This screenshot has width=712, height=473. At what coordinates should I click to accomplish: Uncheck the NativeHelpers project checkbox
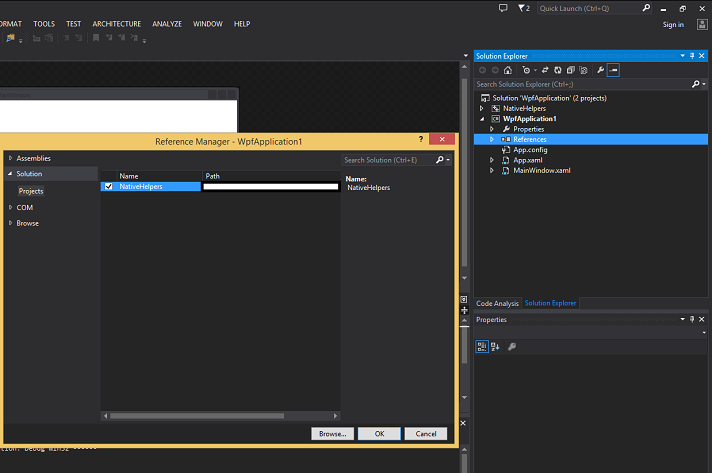[109, 186]
